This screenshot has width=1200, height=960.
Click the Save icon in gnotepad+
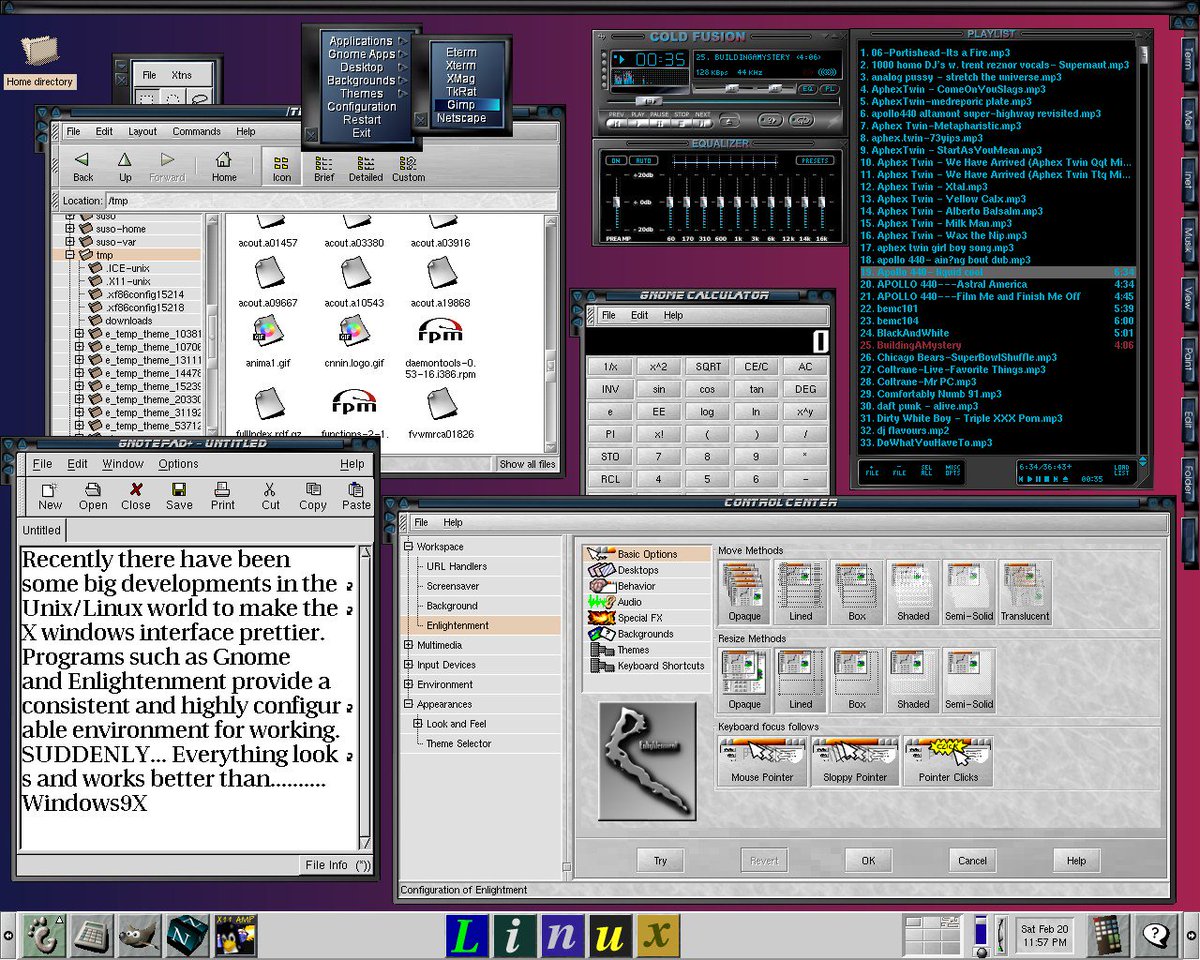[x=179, y=495]
